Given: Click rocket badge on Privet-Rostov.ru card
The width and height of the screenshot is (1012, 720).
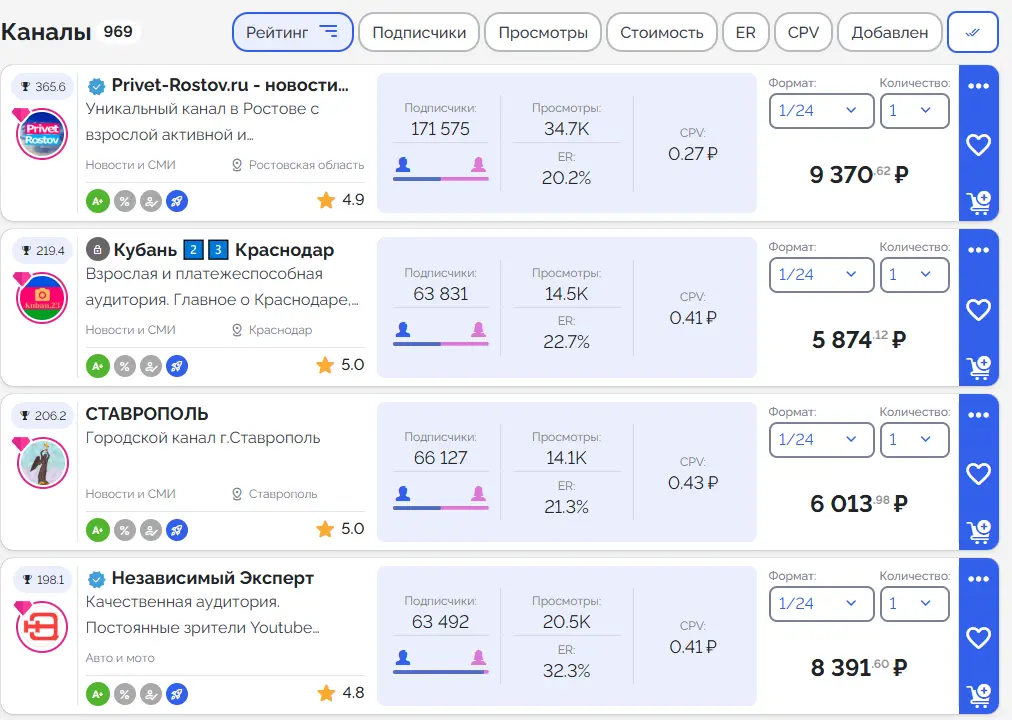Looking at the screenshot, I should pyautogui.click(x=177, y=200).
